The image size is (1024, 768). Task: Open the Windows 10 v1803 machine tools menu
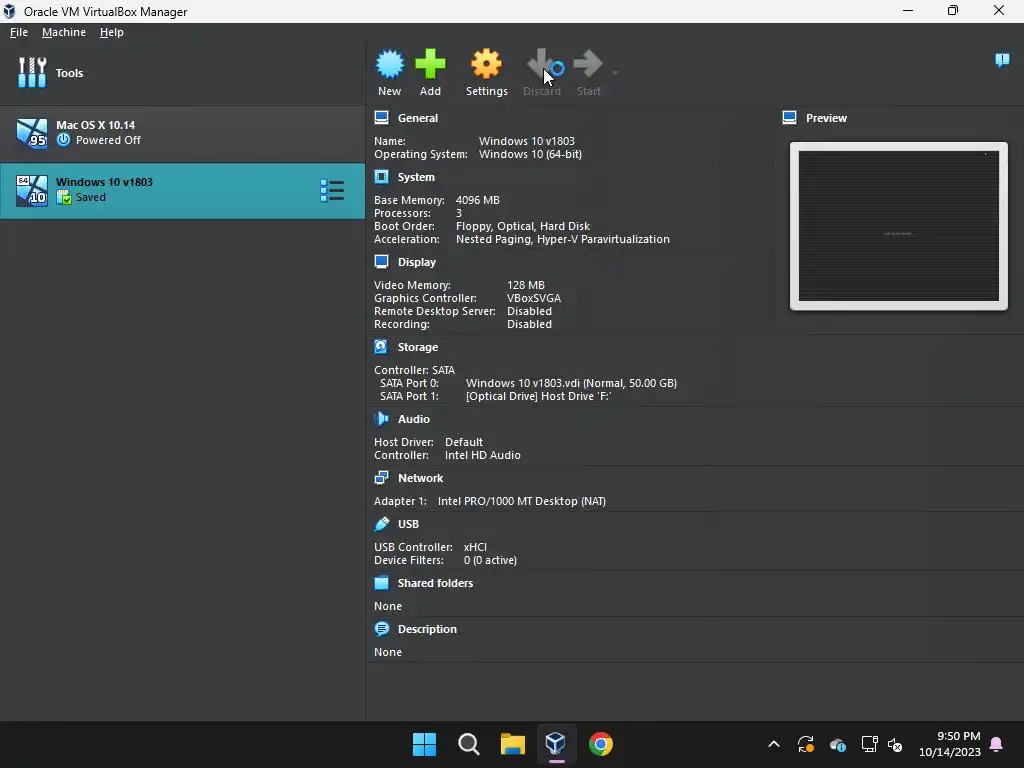332,191
